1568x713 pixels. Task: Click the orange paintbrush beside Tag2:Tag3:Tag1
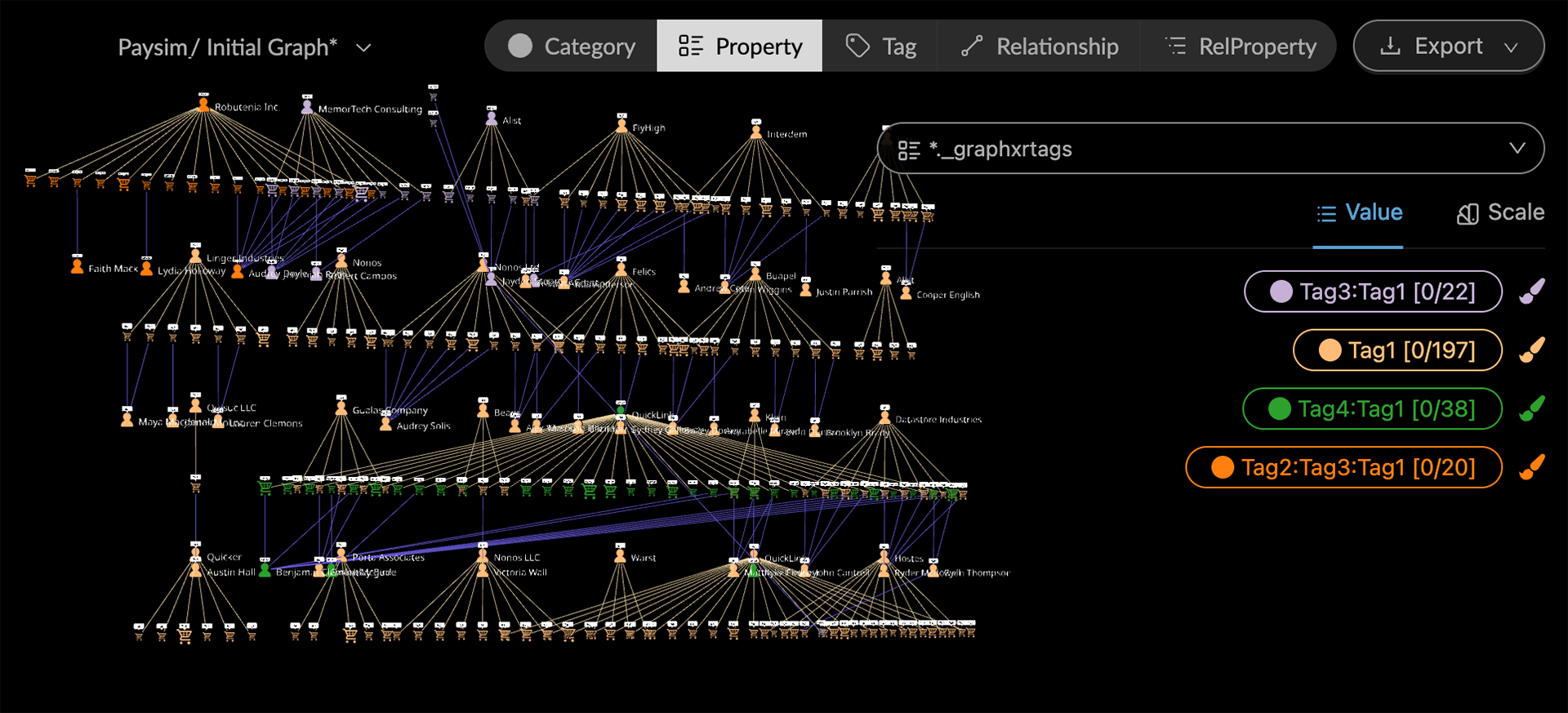coord(1532,467)
